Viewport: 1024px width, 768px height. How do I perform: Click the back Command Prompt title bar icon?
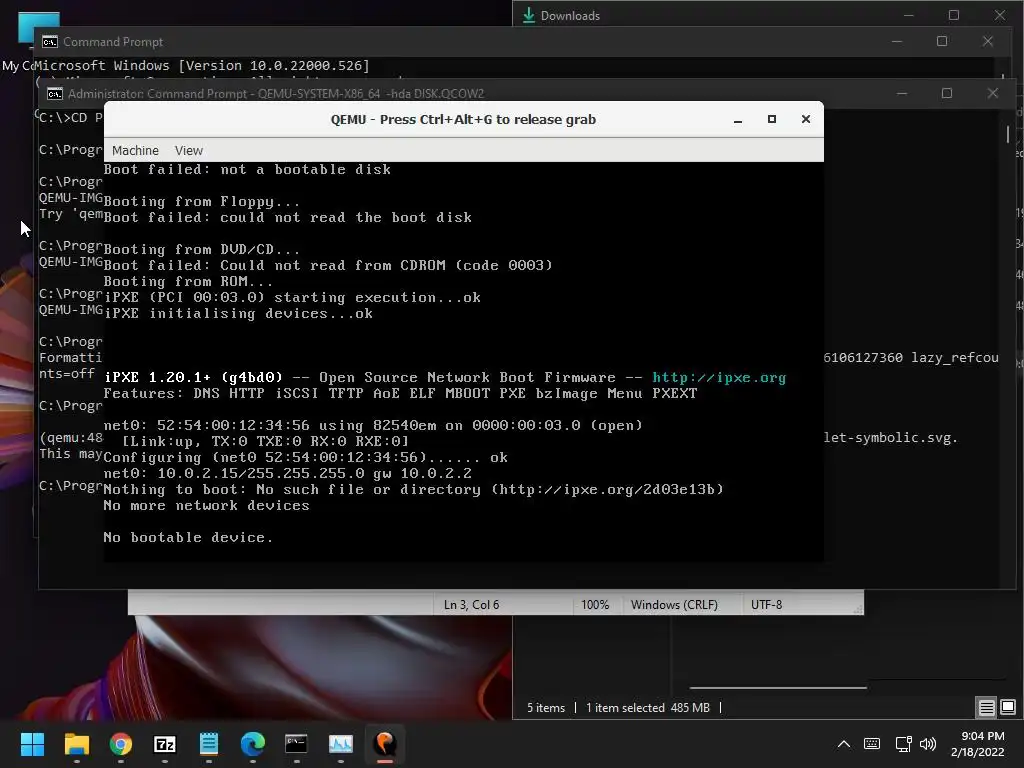click(50, 42)
